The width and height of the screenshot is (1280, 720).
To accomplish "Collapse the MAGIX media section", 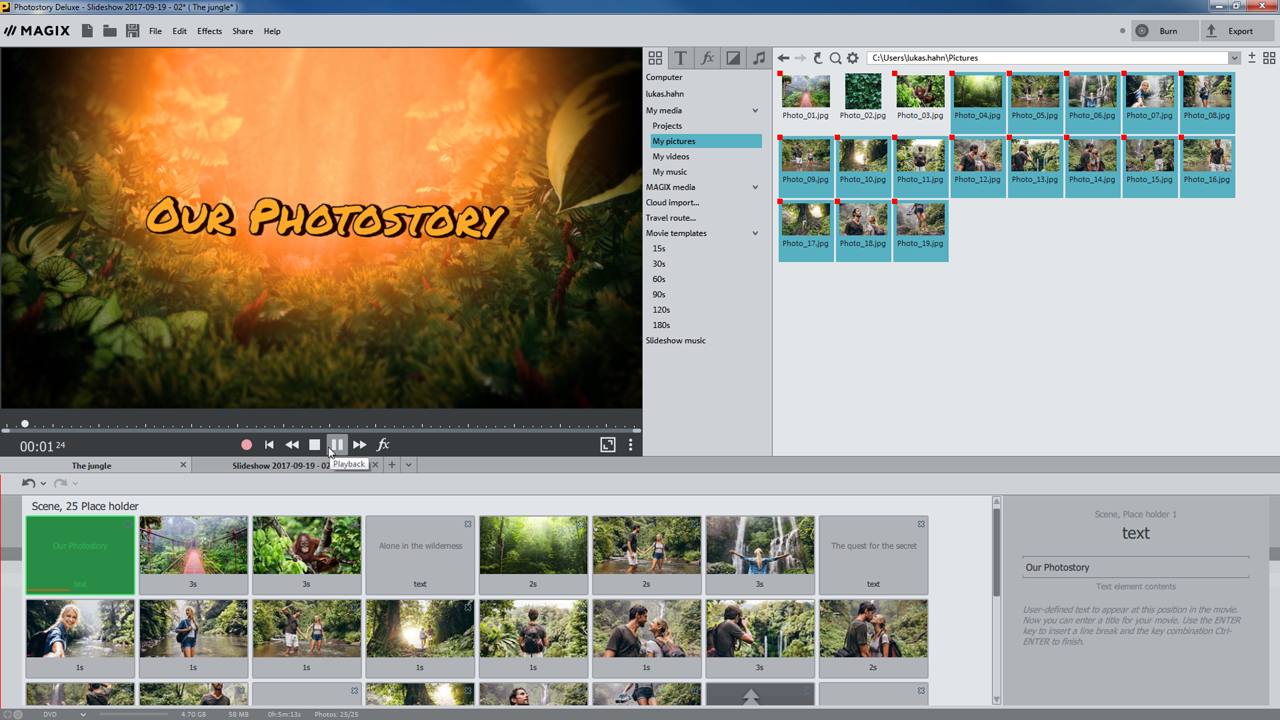I will pos(755,187).
